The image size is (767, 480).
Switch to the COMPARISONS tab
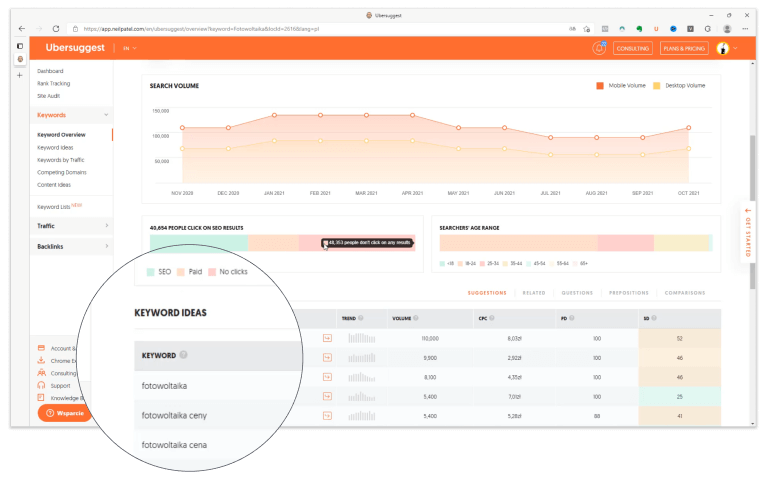pos(685,293)
